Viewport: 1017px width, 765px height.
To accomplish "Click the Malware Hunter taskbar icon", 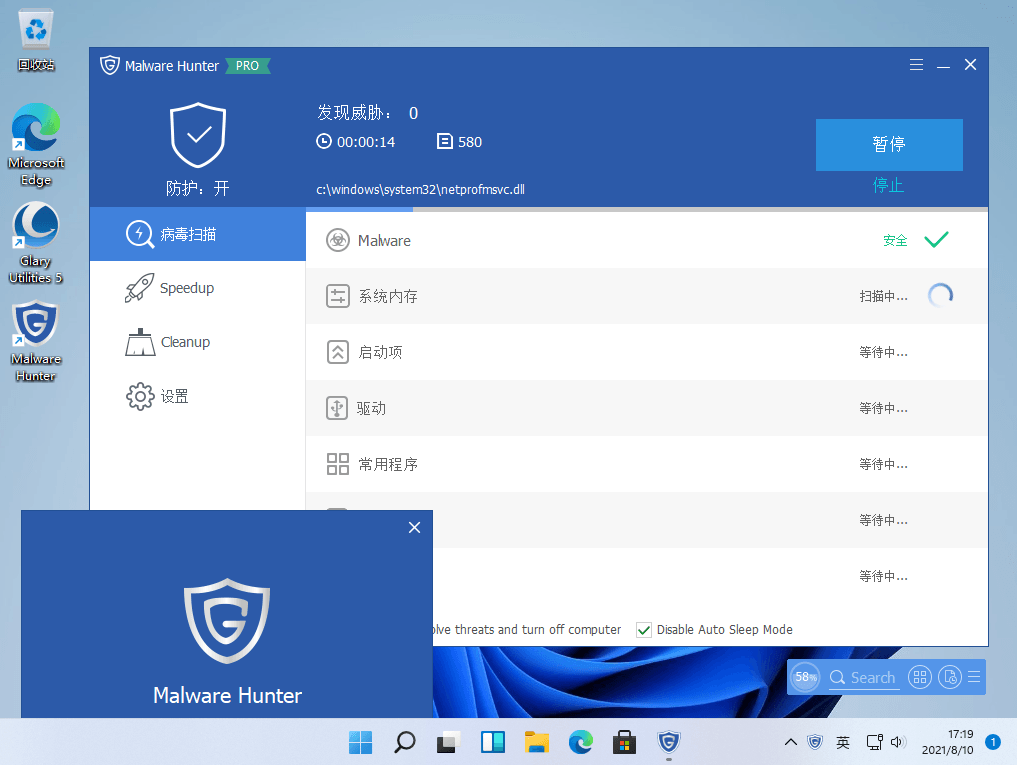I will [x=668, y=742].
